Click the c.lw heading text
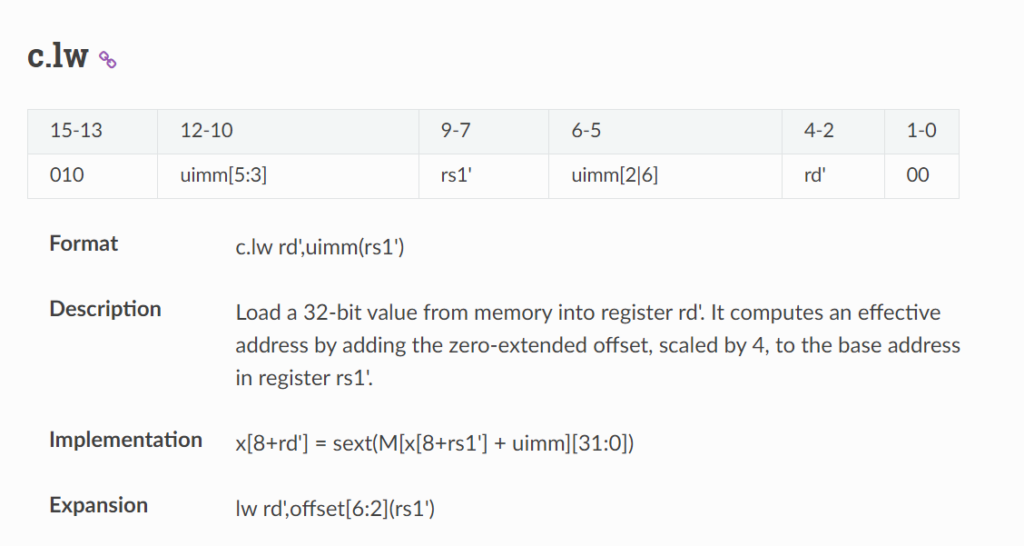 [x=57, y=56]
